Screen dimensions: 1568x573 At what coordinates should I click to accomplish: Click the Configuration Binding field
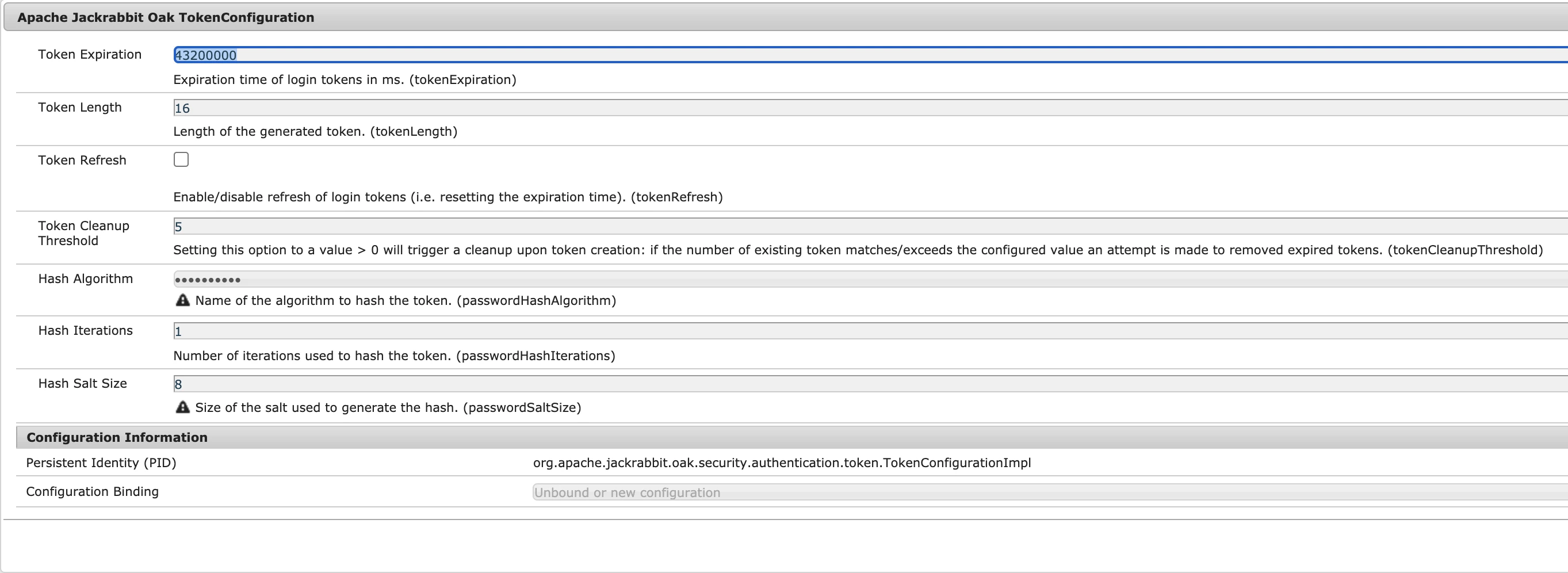1050,492
